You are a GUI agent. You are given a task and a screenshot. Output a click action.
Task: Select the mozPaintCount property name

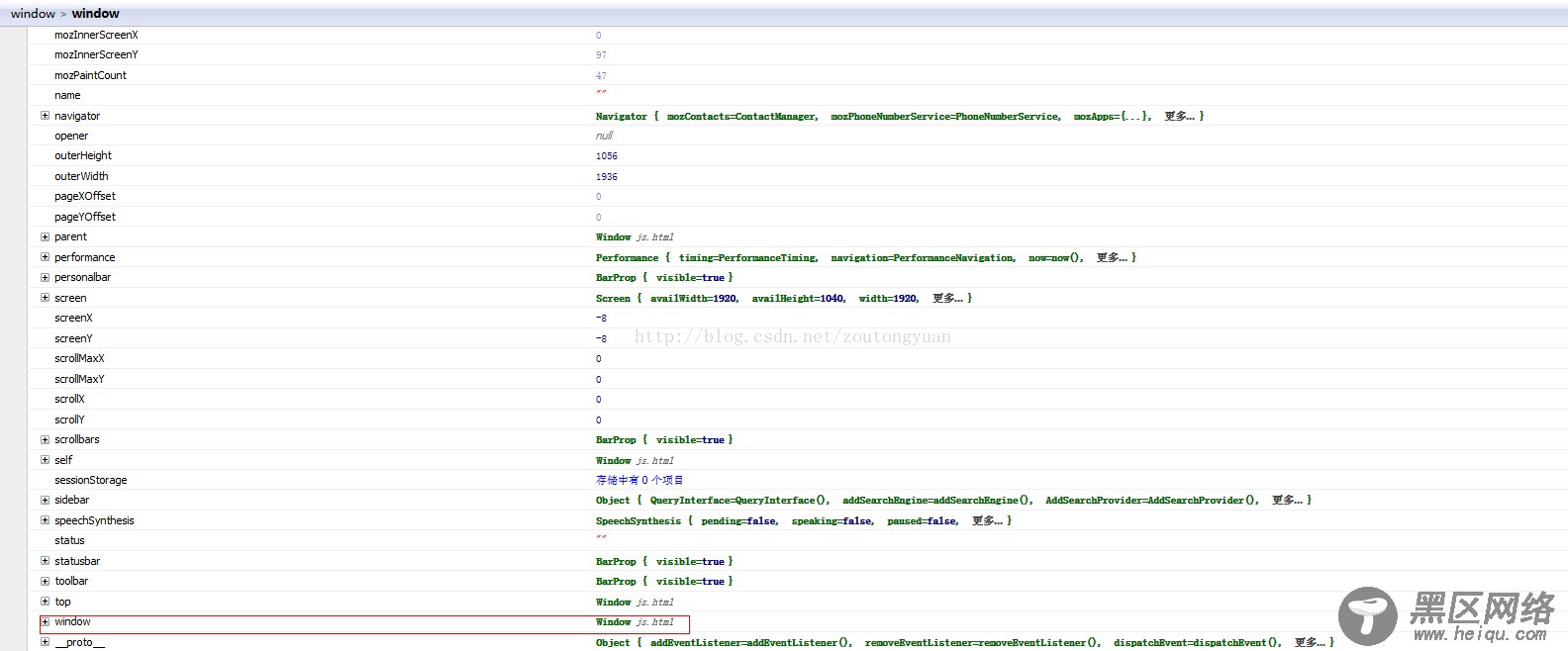point(90,75)
